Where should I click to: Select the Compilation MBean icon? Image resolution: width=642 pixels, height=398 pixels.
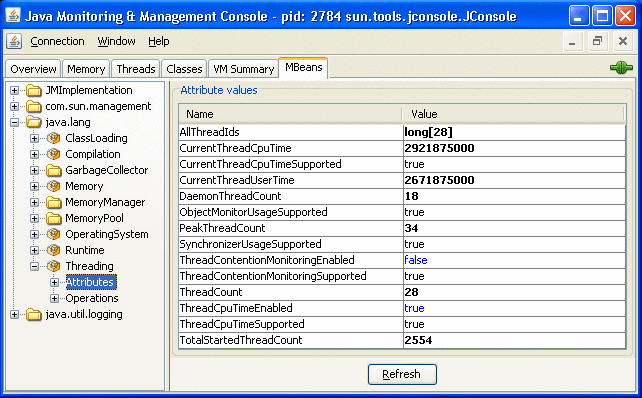53,154
